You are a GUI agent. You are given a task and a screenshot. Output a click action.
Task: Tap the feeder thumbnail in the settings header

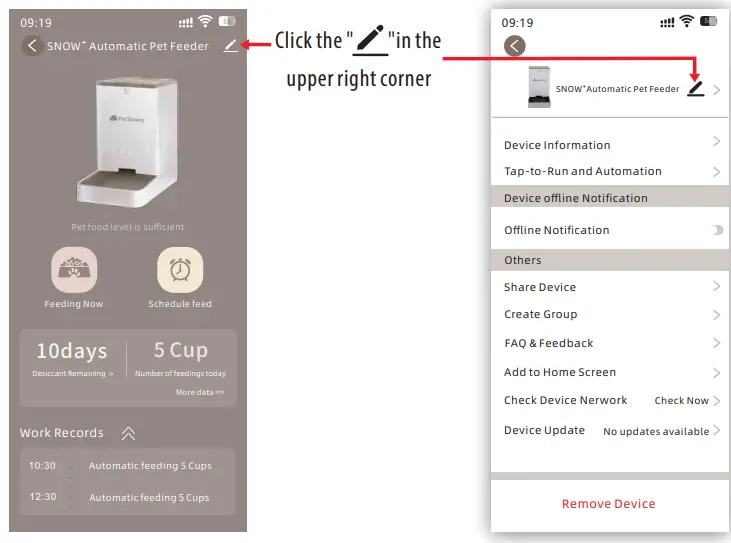click(x=539, y=87)
